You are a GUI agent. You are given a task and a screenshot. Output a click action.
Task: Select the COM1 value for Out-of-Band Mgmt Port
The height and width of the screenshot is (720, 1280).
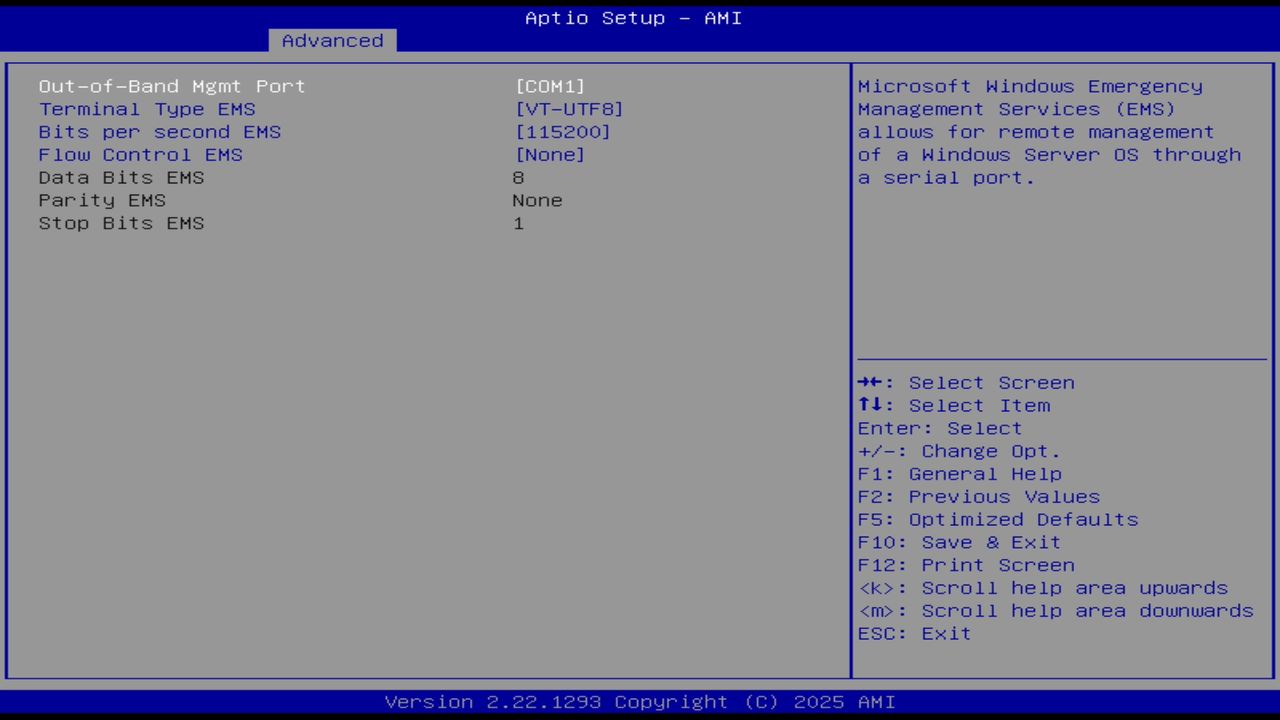[x=551, y=86]
